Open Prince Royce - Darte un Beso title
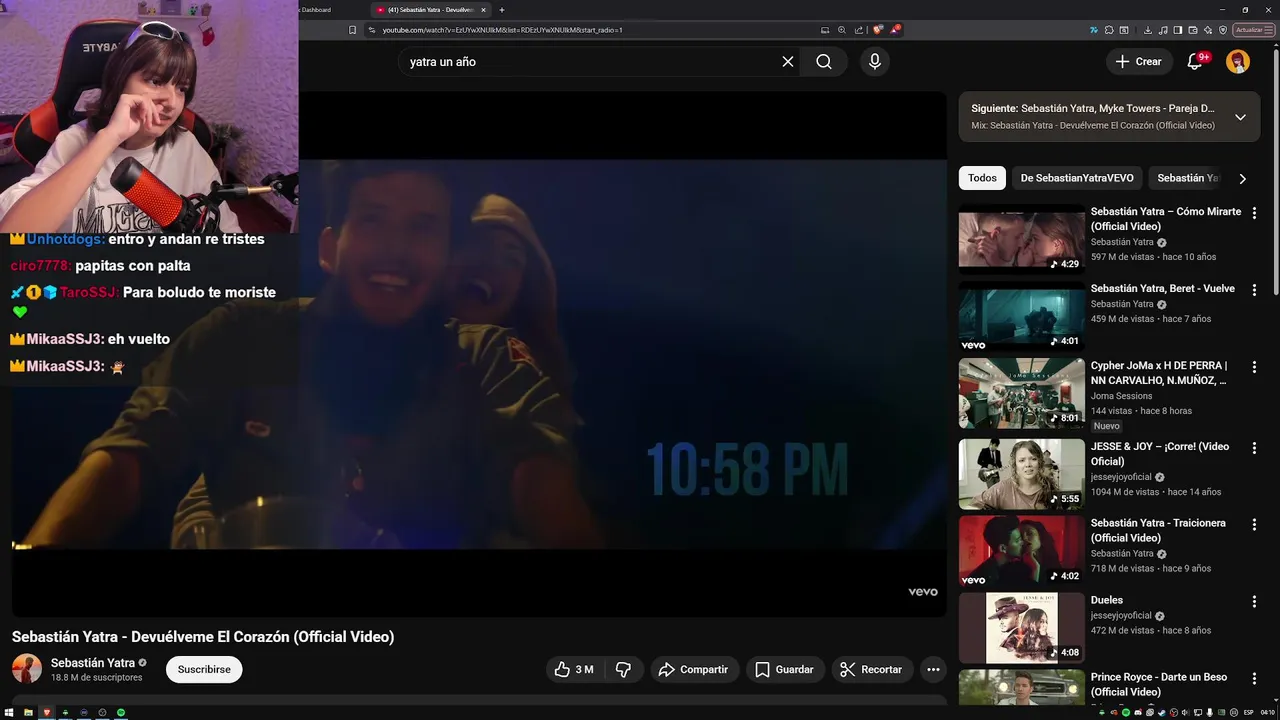Viewport: 1280px width, 720px height. (1159, 684)
